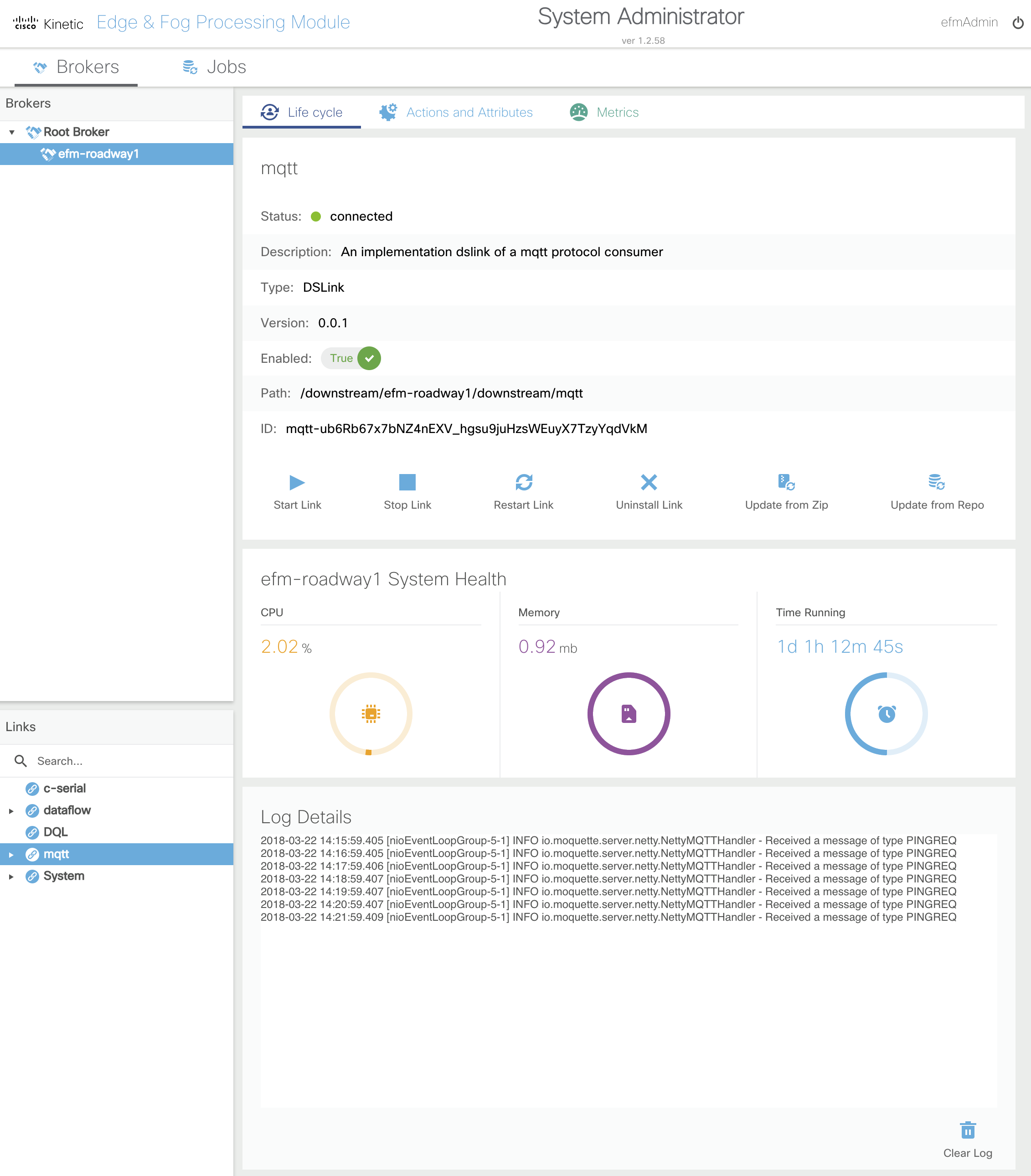
Task: Open the Actions and Attributes tab
Action: coord(456,112)
